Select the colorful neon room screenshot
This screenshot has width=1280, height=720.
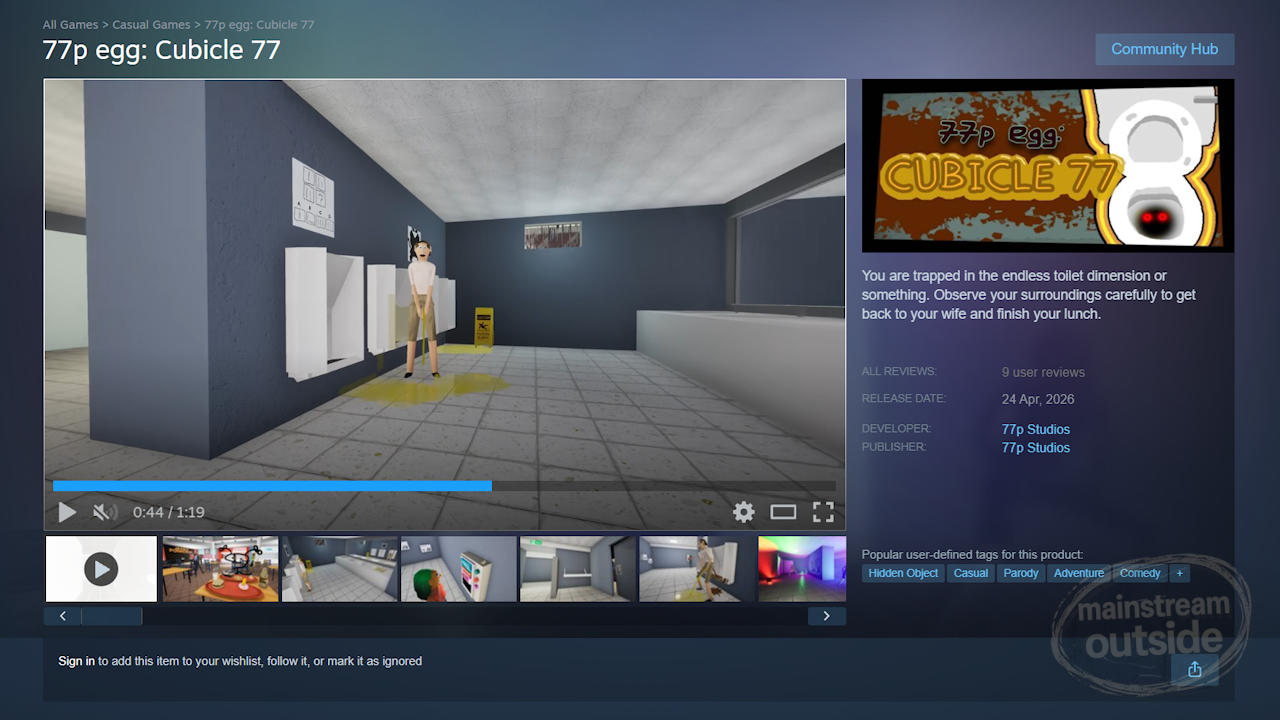[801, 569]
